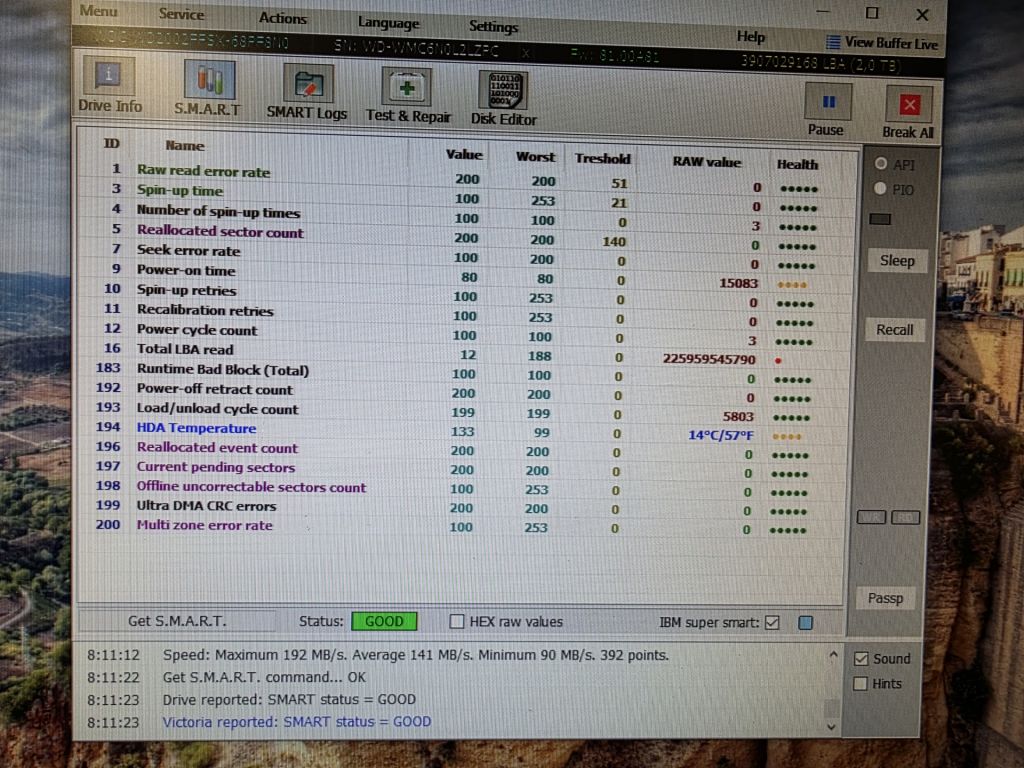Open the Drive Info panel
This screenshot has height=768, width=1024.
tap(109, 85)
